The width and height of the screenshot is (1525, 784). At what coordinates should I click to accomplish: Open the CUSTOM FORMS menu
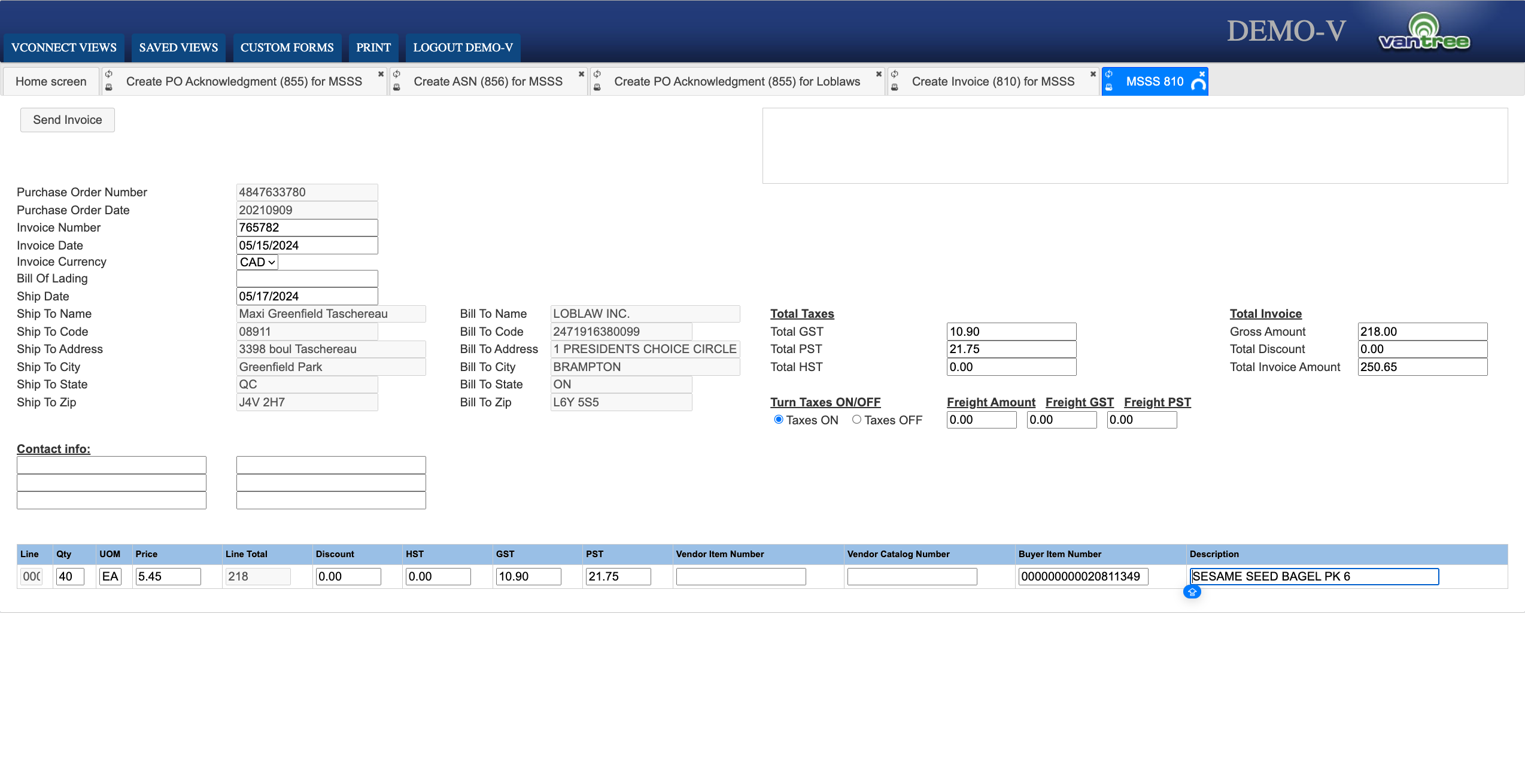point(287,47)
